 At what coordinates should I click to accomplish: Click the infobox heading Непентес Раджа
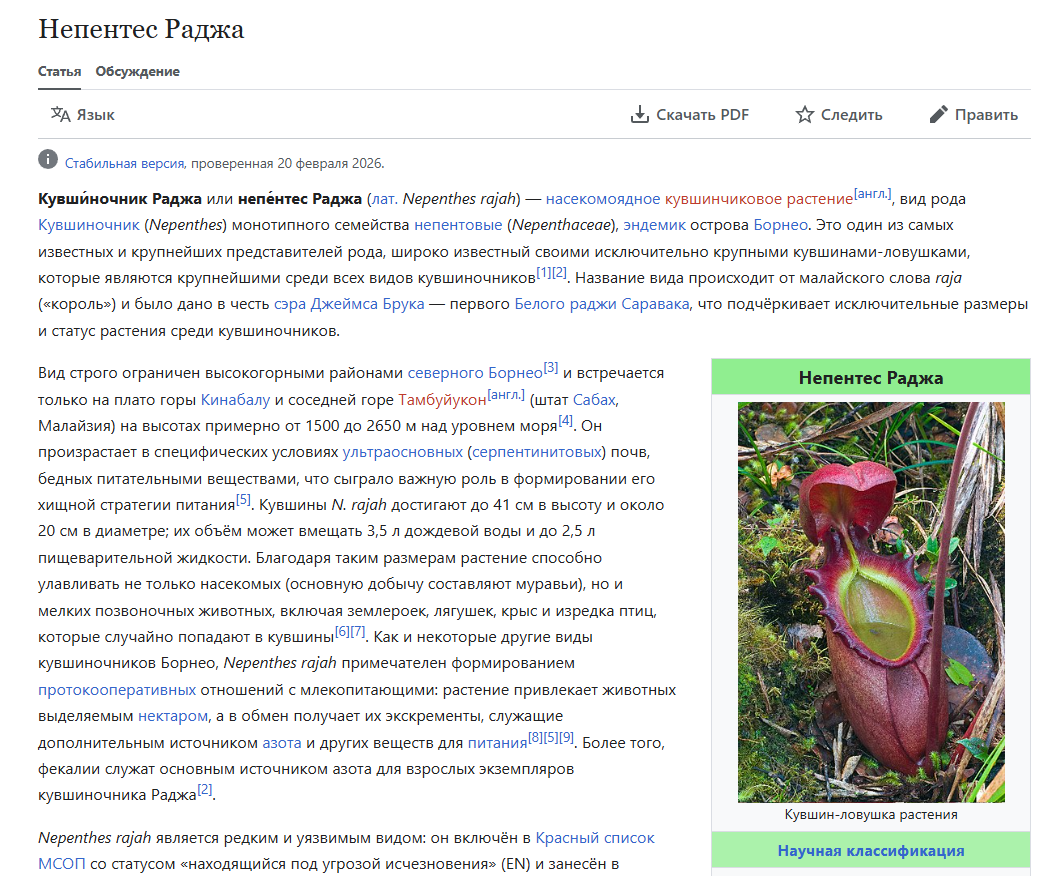[871, 378]
